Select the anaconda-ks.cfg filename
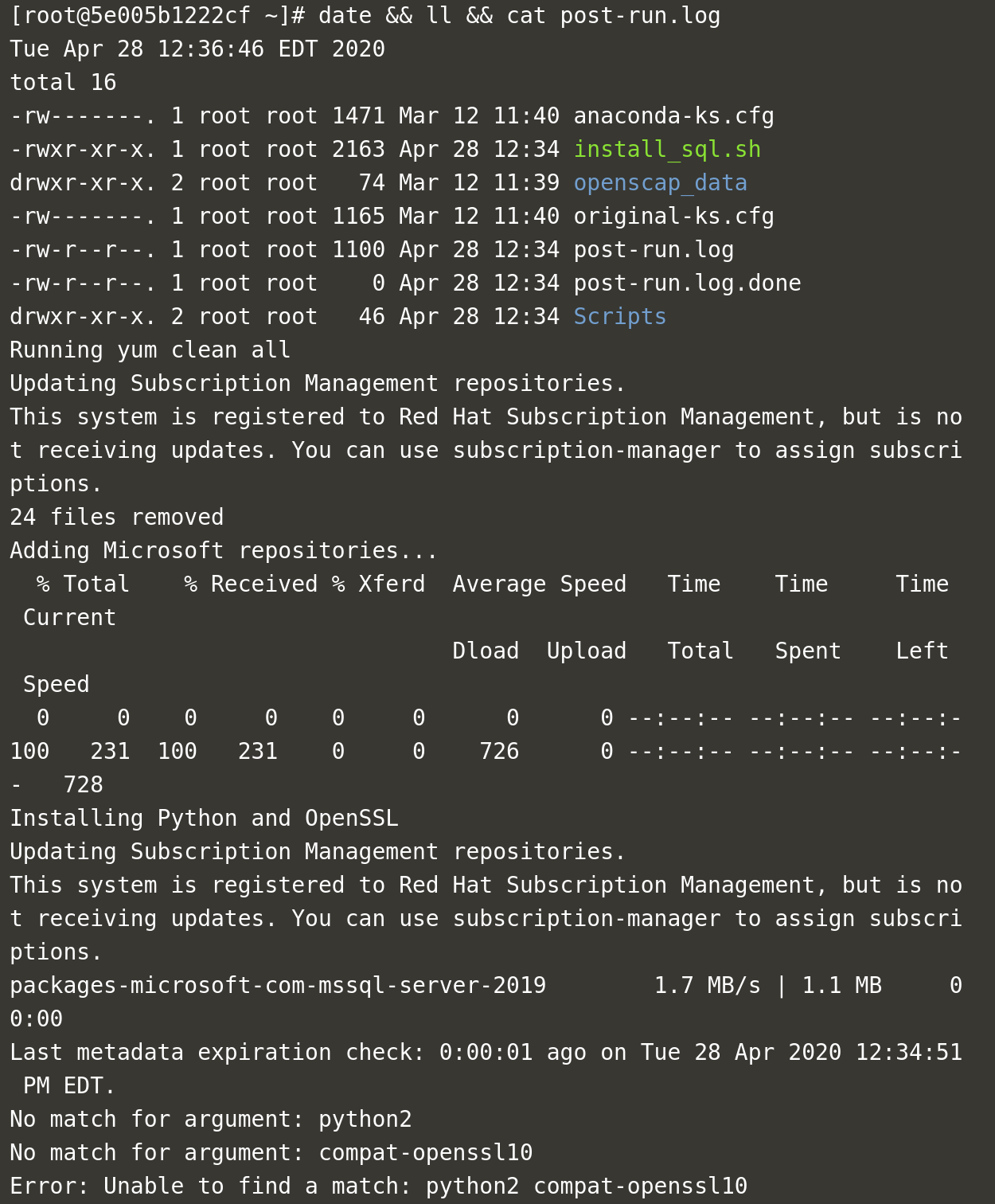This screenshot has width=995, height=1204. click(673, 115)
